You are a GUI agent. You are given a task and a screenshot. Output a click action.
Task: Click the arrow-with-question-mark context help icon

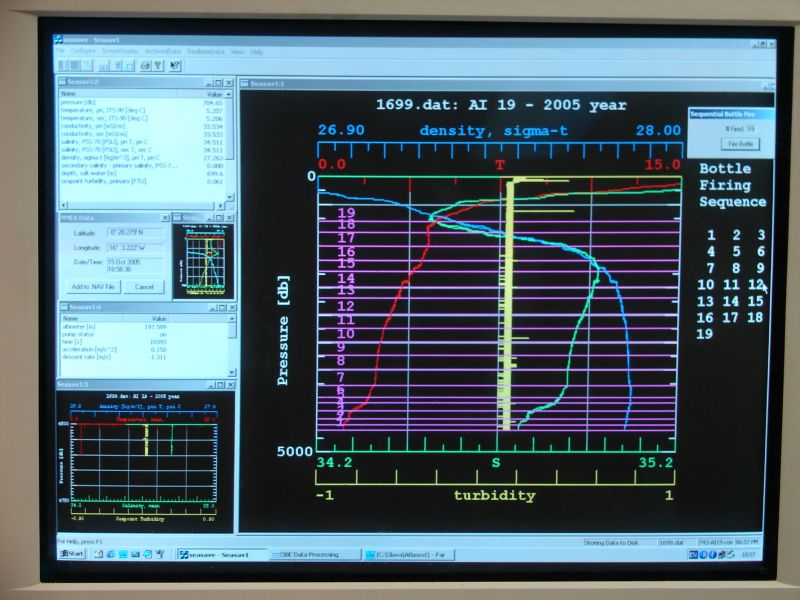(175, 65)
